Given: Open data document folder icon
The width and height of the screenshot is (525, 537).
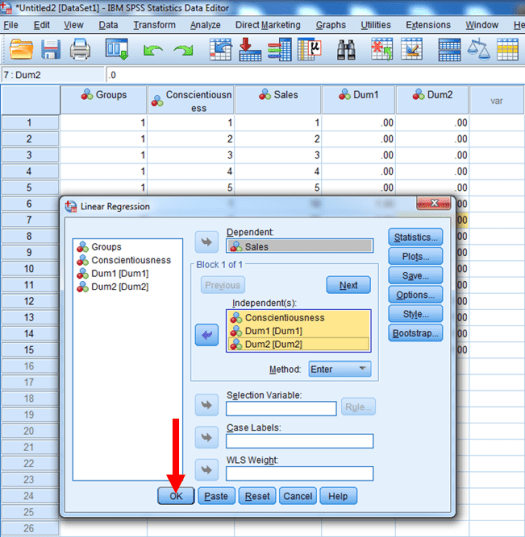Looking at the screenshot, I should (21, 49).
